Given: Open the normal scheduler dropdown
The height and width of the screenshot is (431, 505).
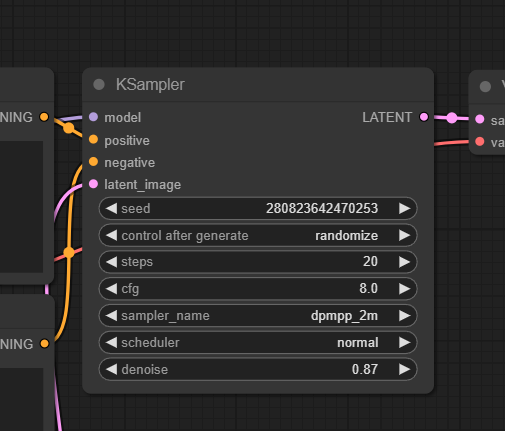Looking at the screenshot, I should (358, 343).
